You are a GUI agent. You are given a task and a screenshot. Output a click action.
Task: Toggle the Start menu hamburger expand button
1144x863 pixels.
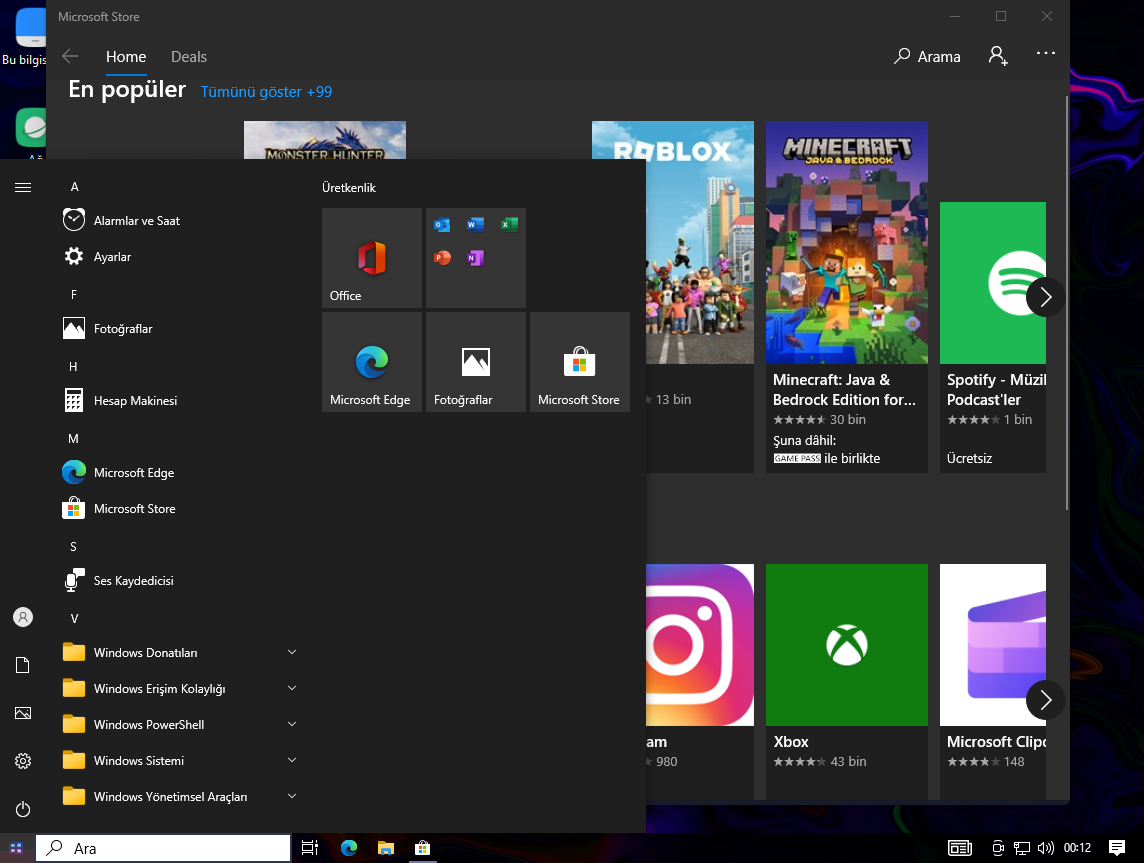[x=23, y=187]
